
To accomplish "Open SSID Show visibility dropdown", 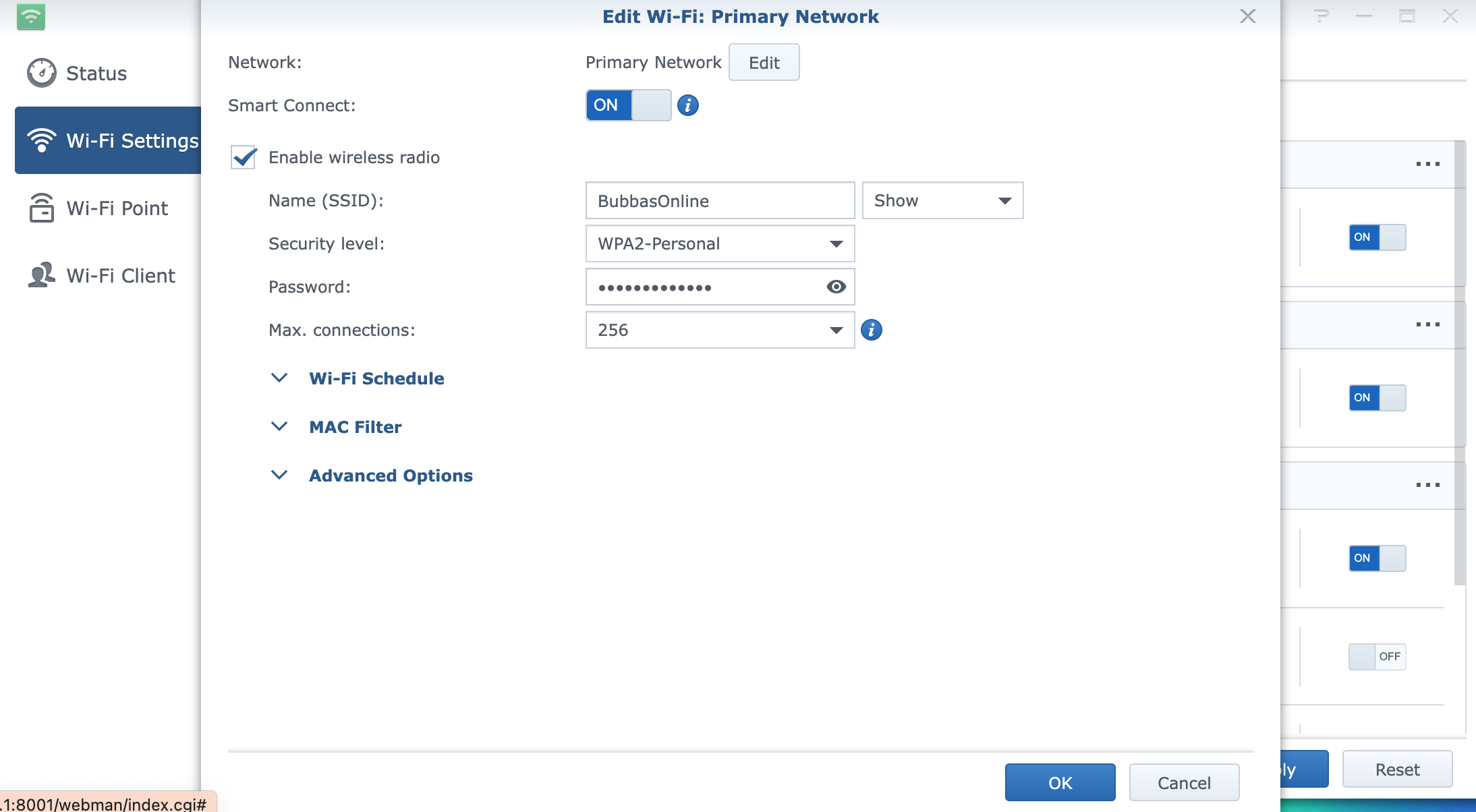I will click(x=942, y=200).
